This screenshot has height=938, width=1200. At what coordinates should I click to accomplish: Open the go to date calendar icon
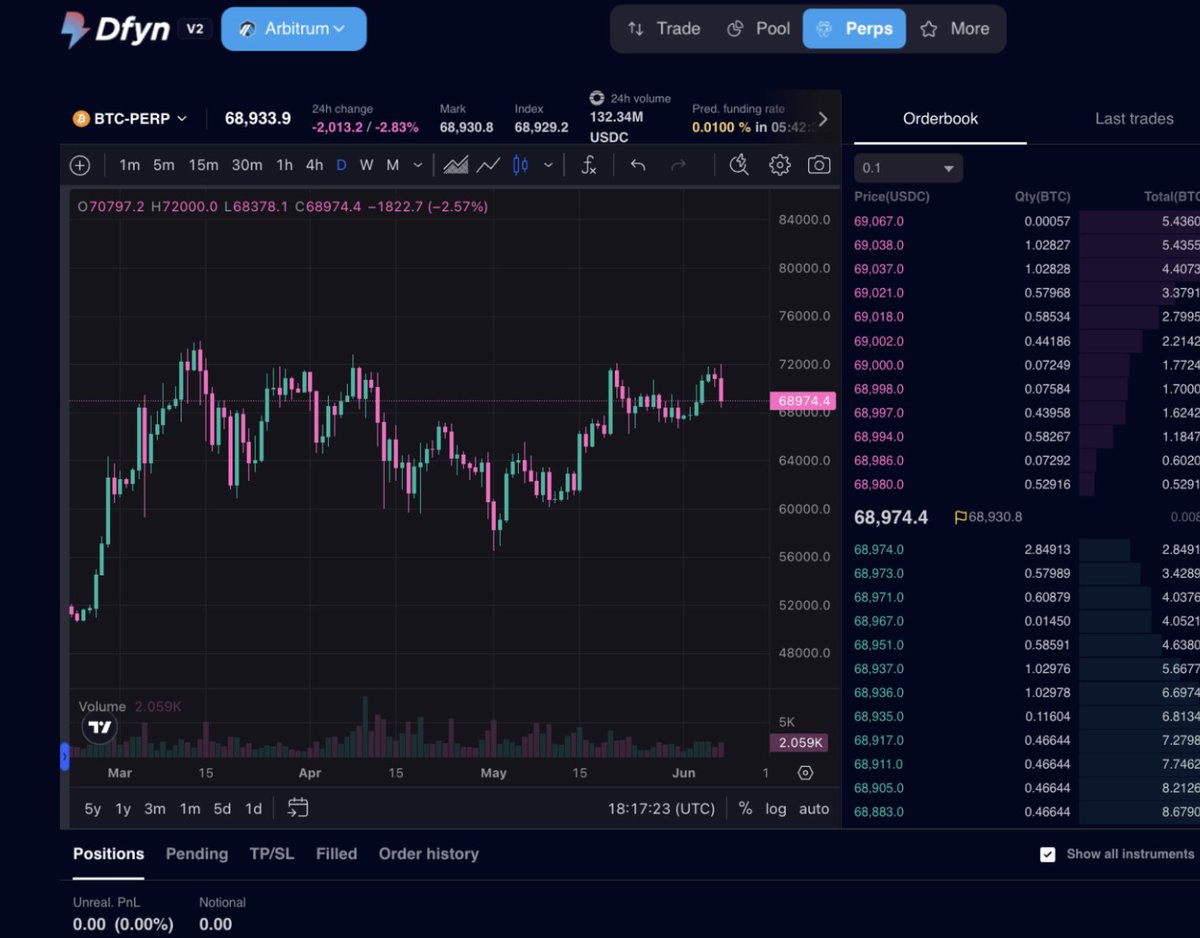pos(298,808)
